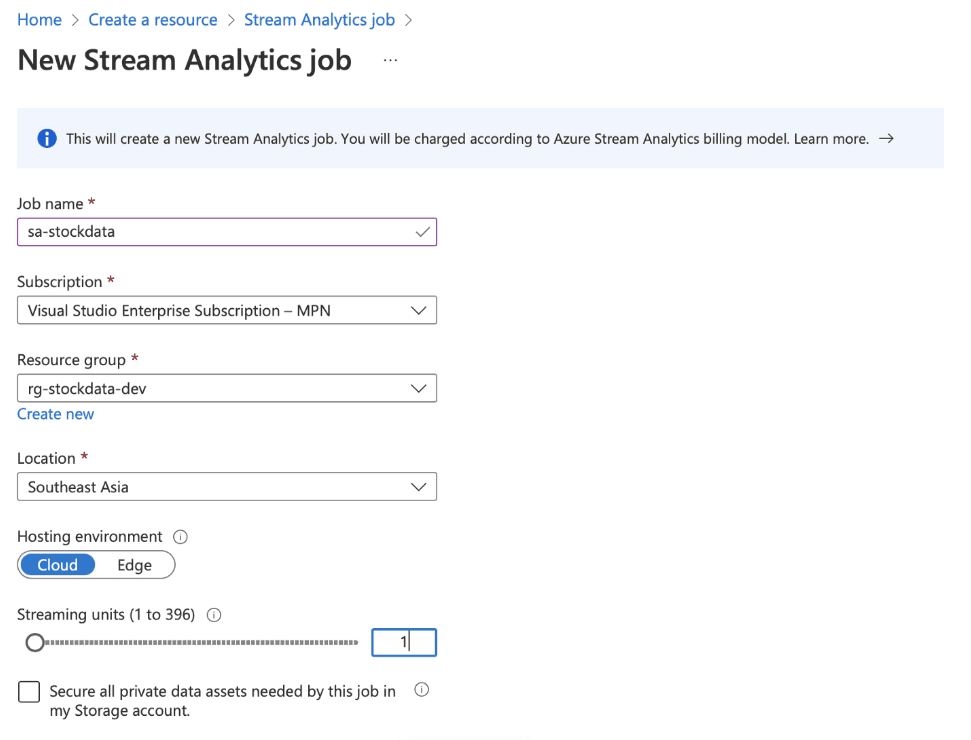The height and width of the screenshot is (740, 971).
Task: Open Stream Analytics job breadcrumb
Action: click(x=320, y=20)
